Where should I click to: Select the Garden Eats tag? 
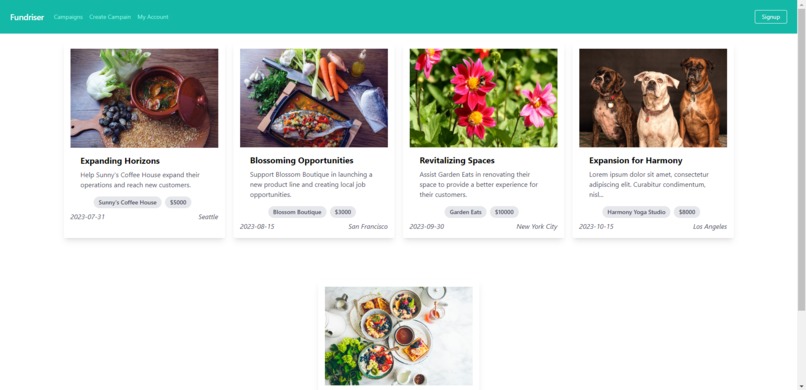[x=465, y=212]
